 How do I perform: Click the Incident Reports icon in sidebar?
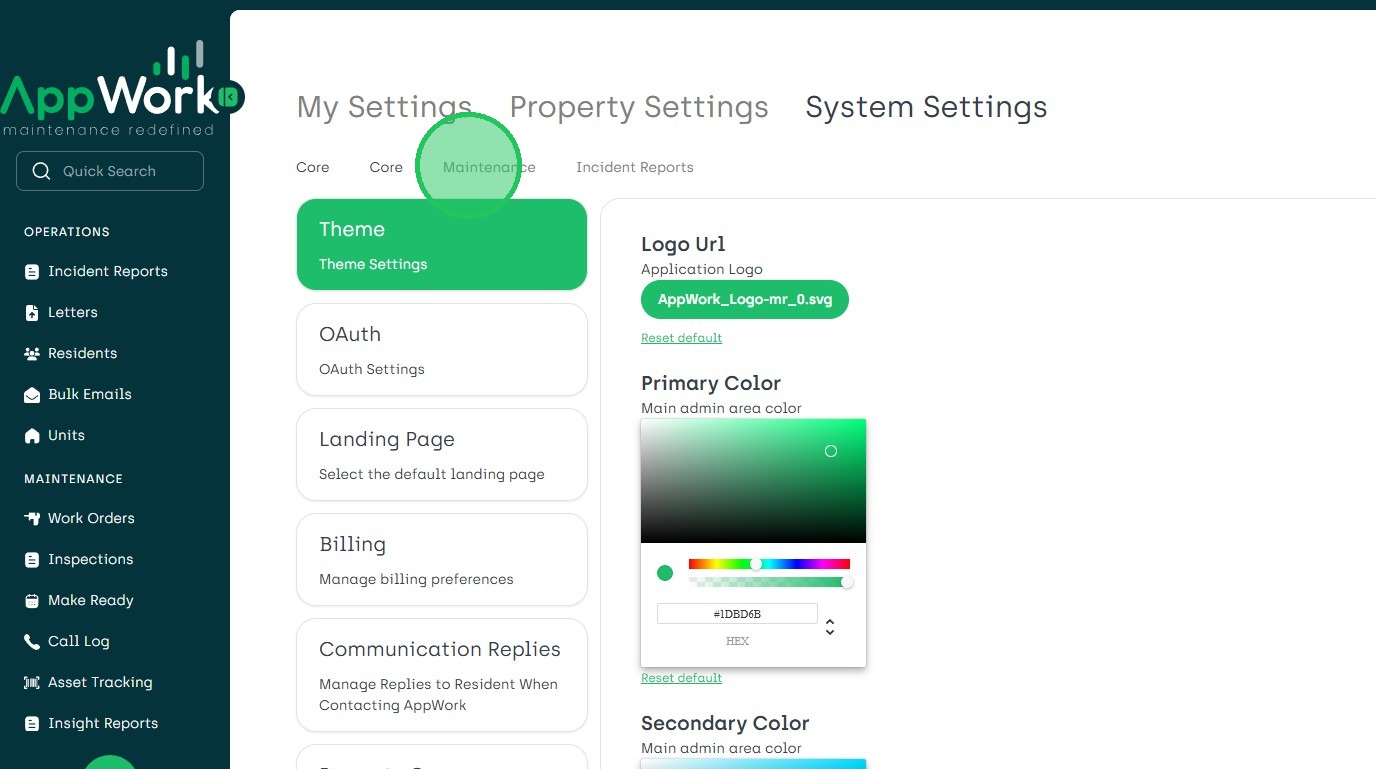[32, 272]
